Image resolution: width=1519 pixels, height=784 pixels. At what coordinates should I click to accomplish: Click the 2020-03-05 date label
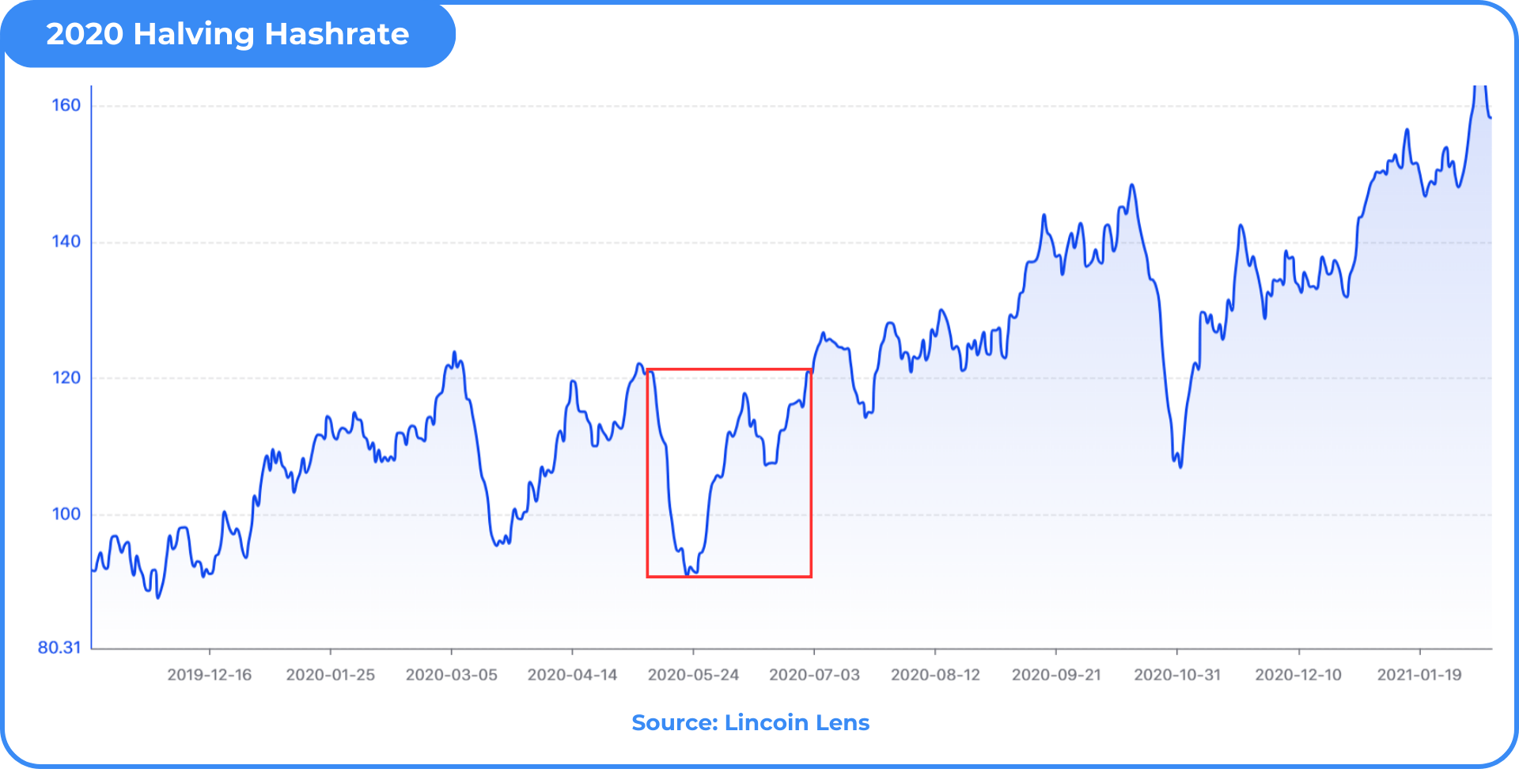[x=451, y=675]
